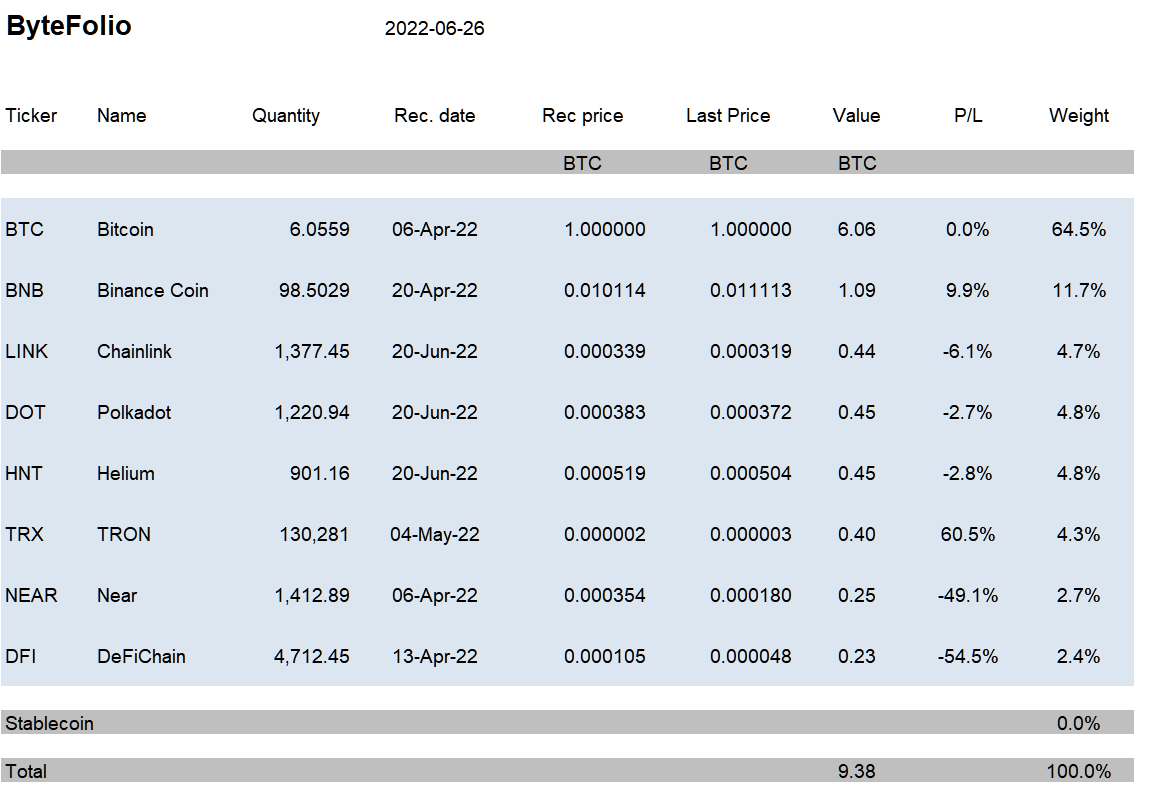The image size is (1171, 796).
Task: Select the Helium name cell
Action: tap(126, 474)
